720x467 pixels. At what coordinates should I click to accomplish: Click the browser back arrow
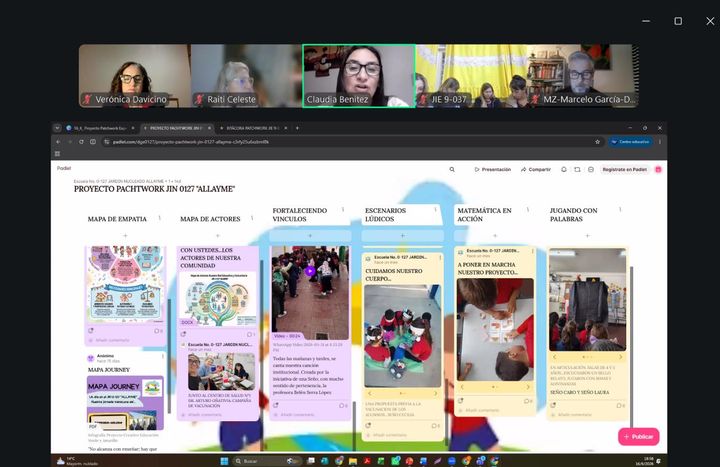pyautogui.click(x=58, y=142)
